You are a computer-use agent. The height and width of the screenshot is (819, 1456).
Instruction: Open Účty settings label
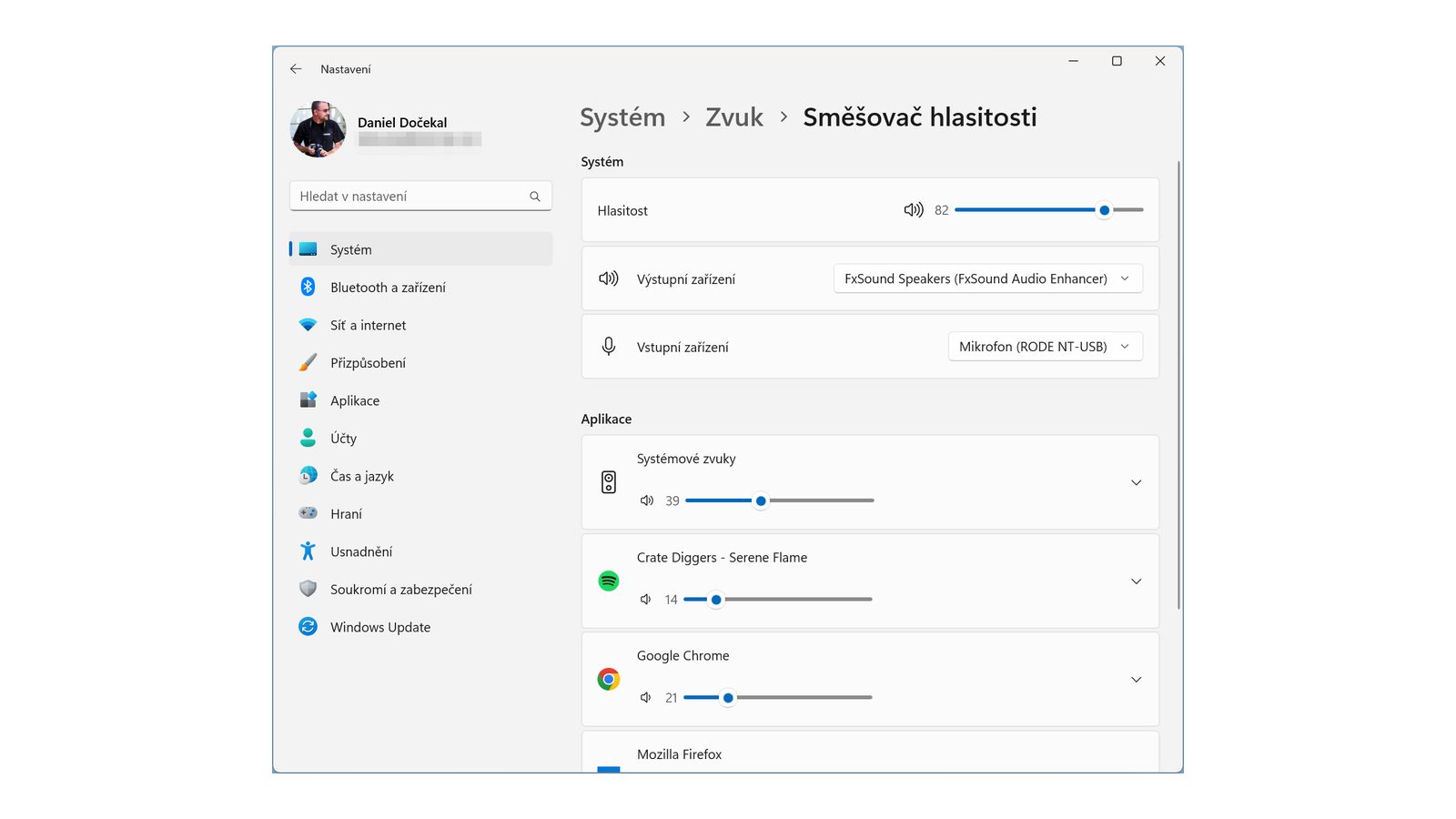click(343, 438)
